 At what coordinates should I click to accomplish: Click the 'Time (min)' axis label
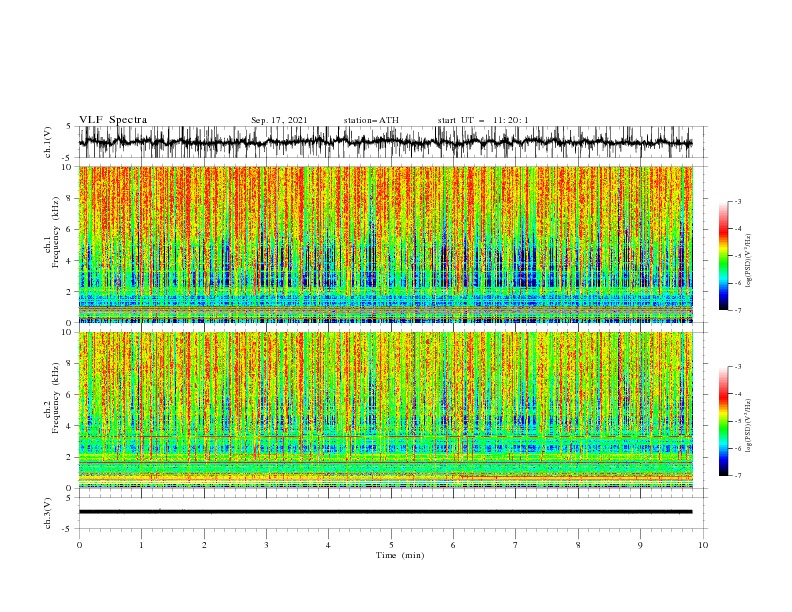click(400, 555)
